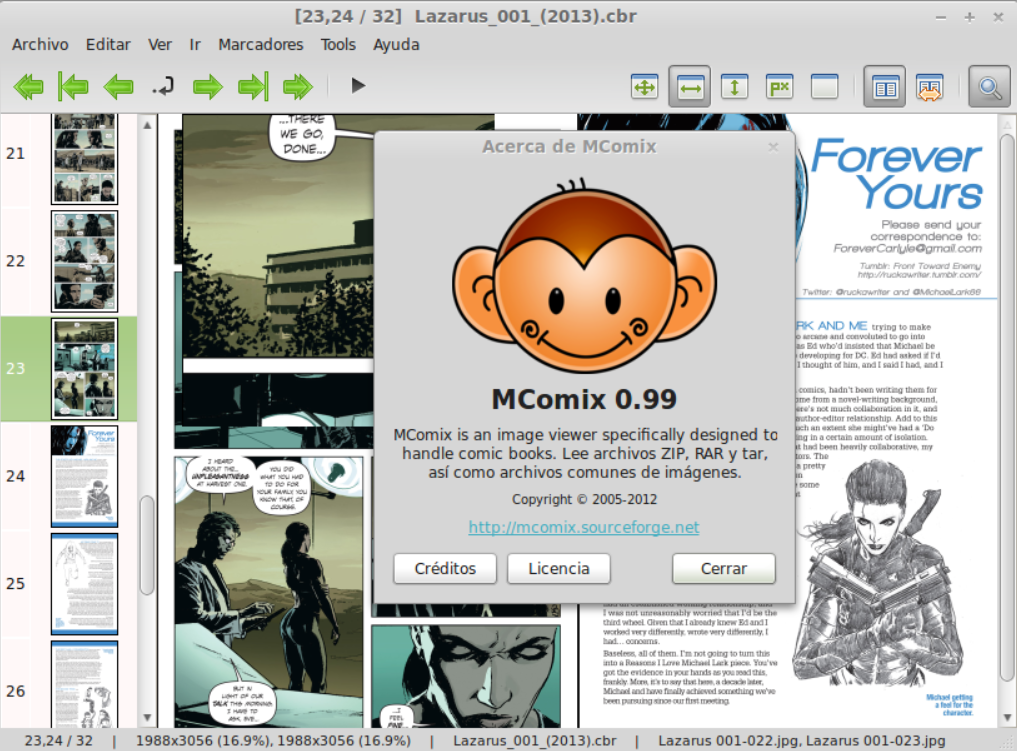The height and width of the screenshot is (751, 1017).
Task: Open the go-to-page icon with dots and curved arrow
Action: point(163,86)
